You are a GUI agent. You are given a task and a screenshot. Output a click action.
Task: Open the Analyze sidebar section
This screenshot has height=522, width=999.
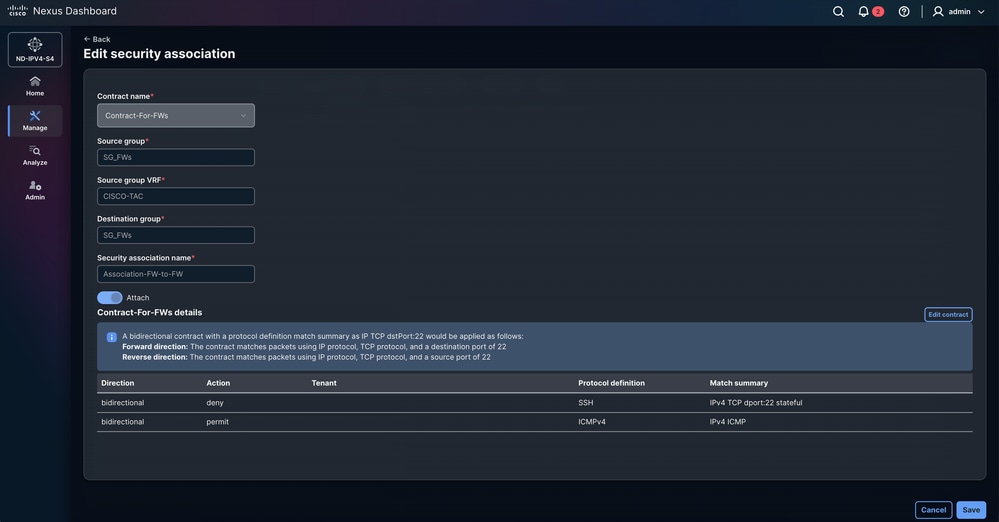click(x=35, y=156)
